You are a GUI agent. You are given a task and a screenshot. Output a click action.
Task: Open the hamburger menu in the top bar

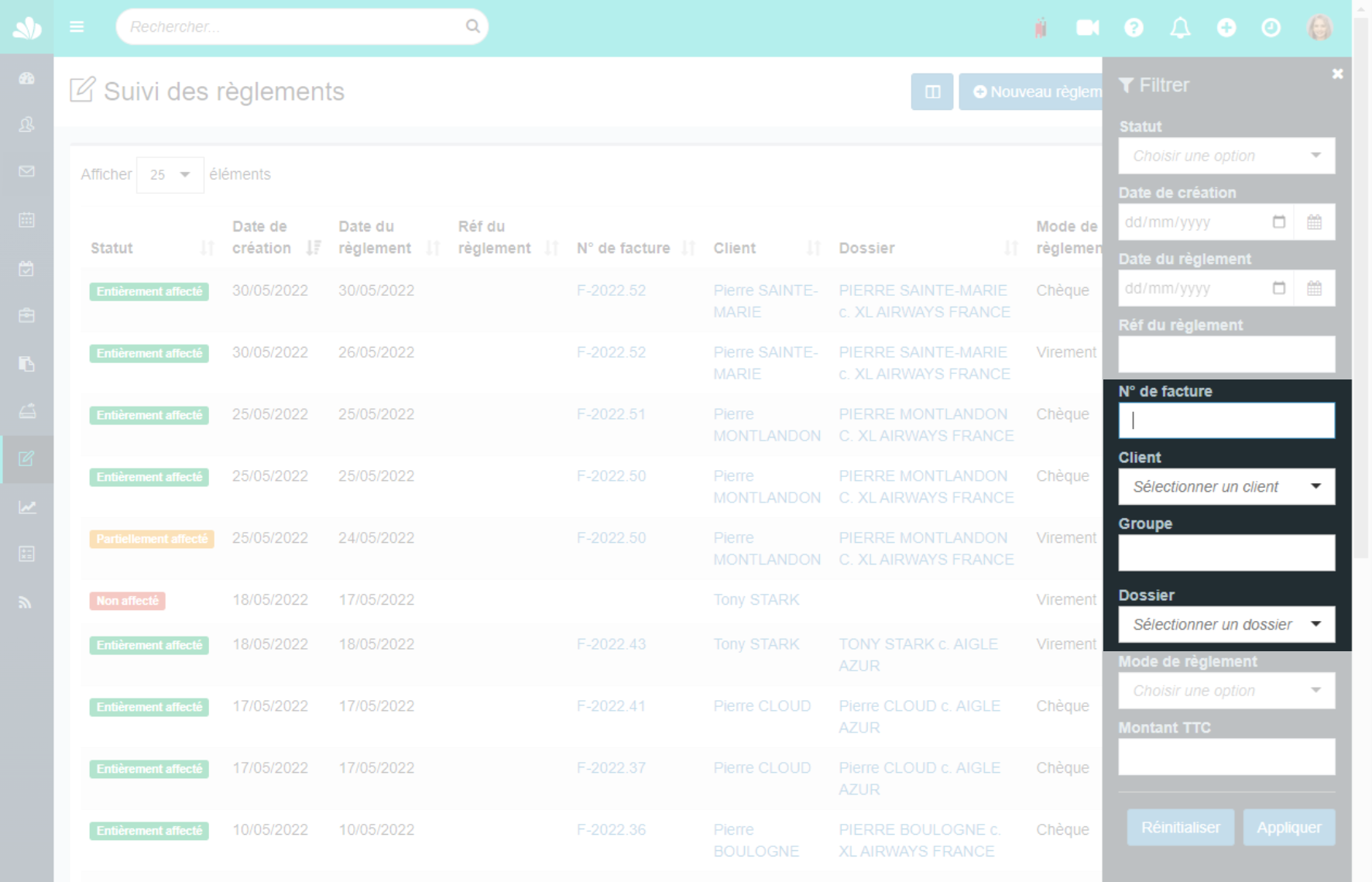77,27
